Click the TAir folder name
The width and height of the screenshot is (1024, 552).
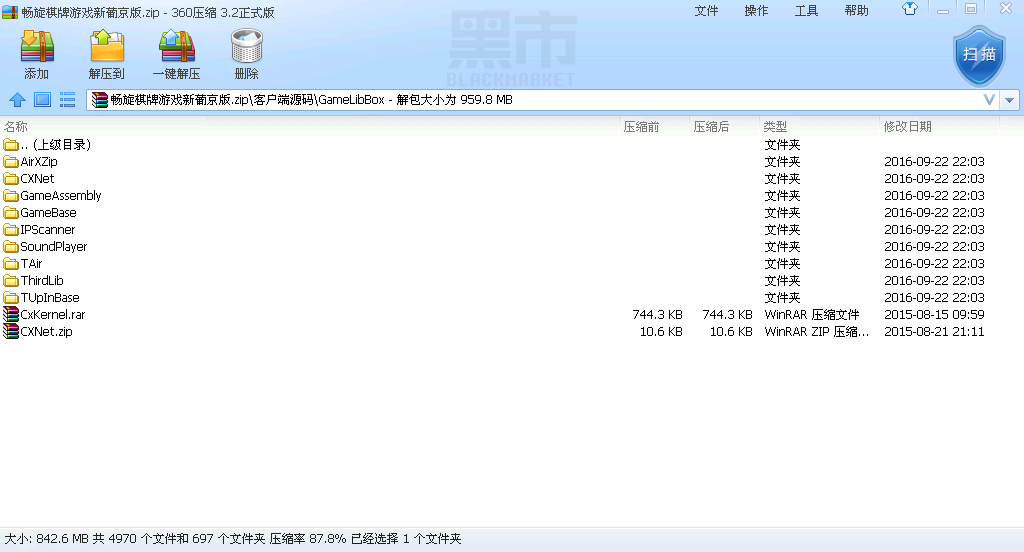(x=31, y=263)
